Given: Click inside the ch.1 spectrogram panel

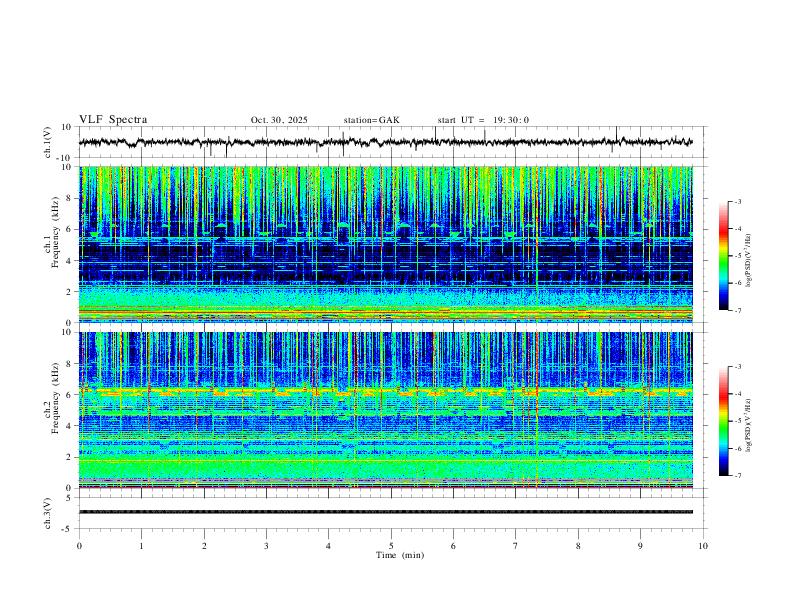Looking at the screenshot, I should click(x=386, y=244).
